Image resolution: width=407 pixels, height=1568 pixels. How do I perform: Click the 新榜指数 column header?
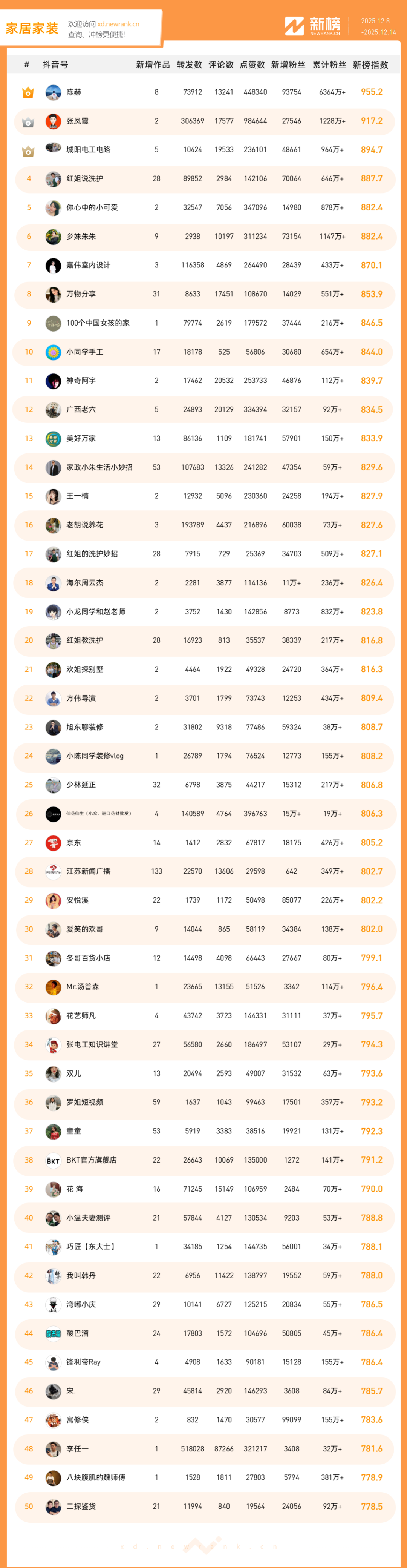[x=370, y=65]
